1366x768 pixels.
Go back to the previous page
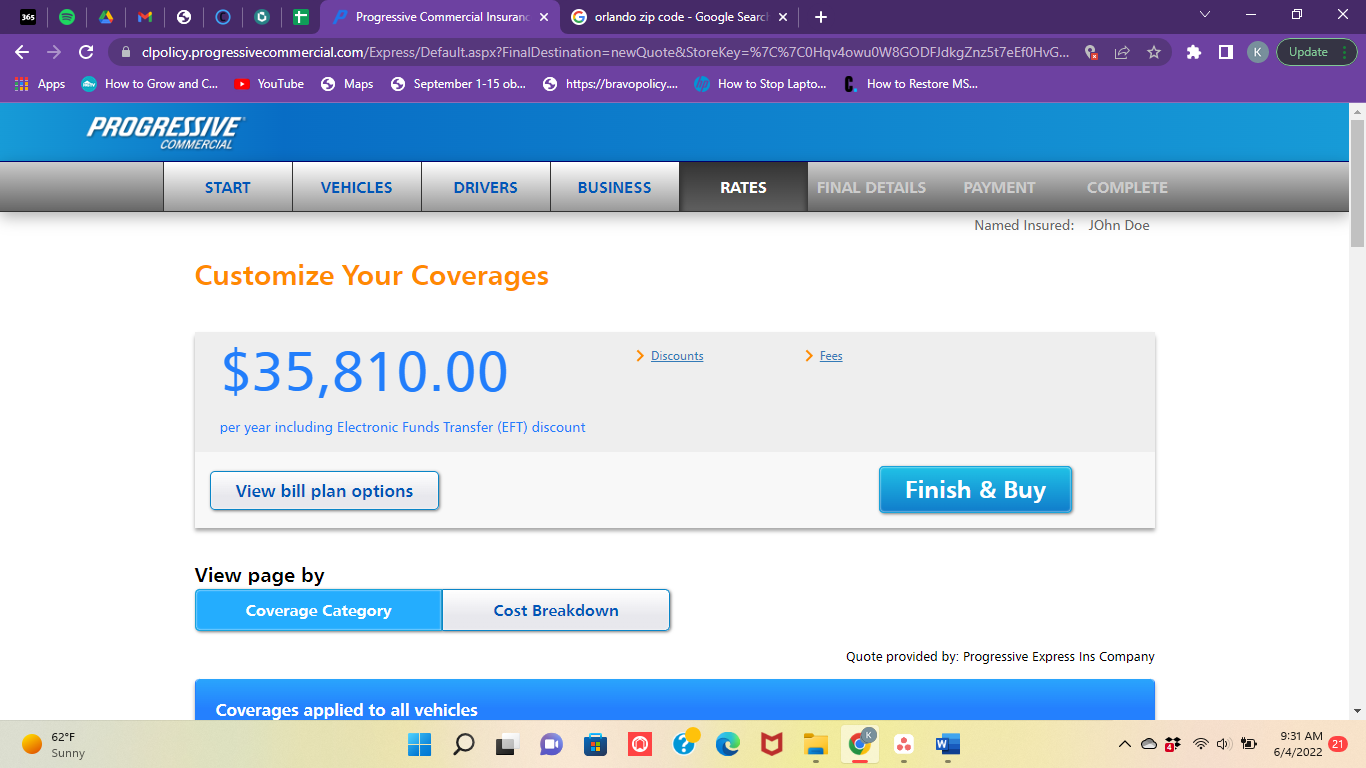pyautogui.click(x=22, y=52)
